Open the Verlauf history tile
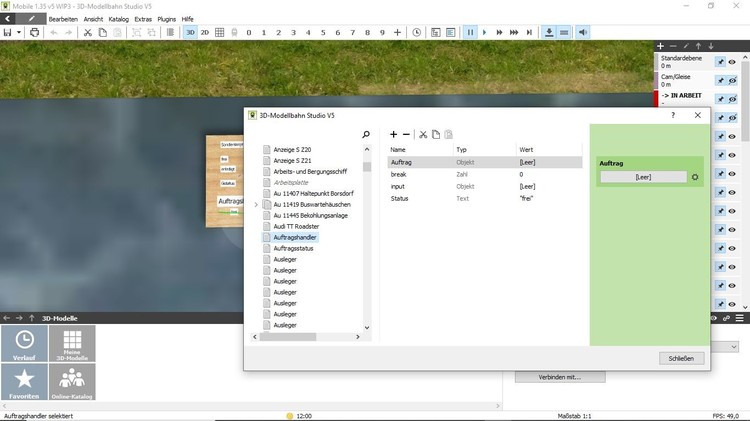This screenshot has height=421, width=750. 24,343
